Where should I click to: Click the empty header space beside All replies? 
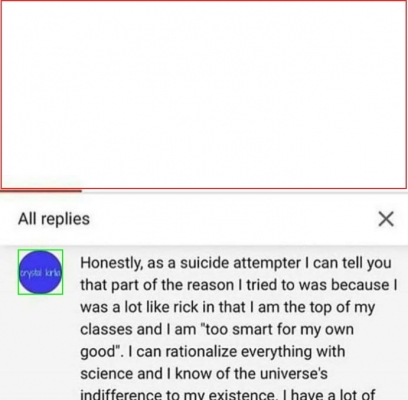233,219
